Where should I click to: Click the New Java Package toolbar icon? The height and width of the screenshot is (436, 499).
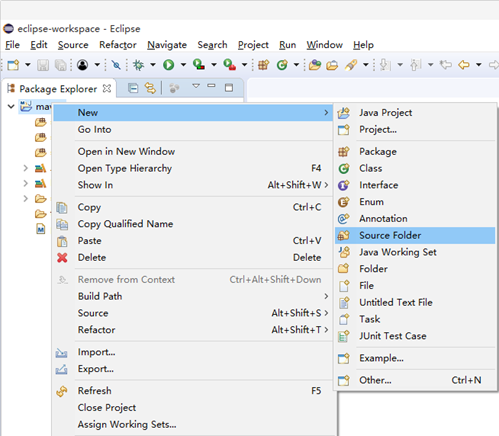(x=263, y=65)
